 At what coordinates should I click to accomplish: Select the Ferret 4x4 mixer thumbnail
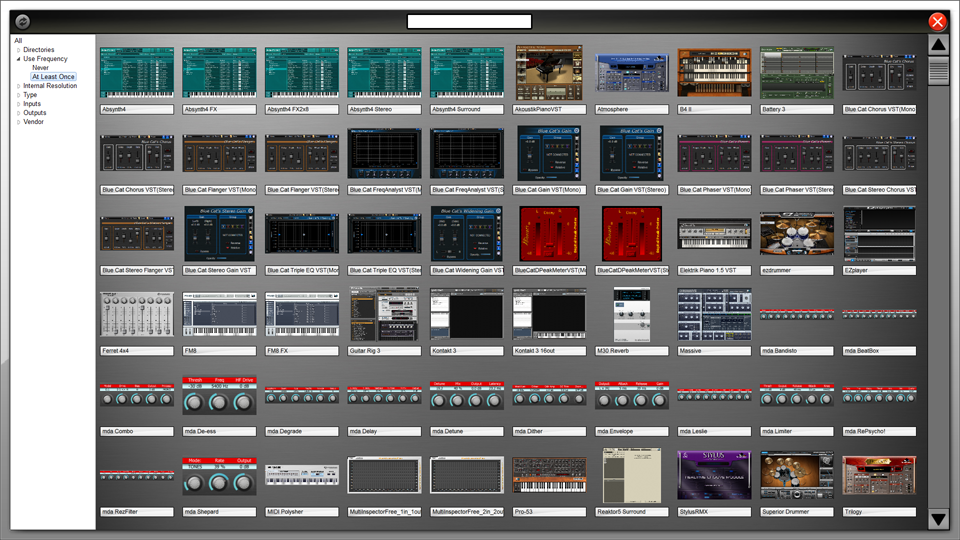[x=137, y=314]
